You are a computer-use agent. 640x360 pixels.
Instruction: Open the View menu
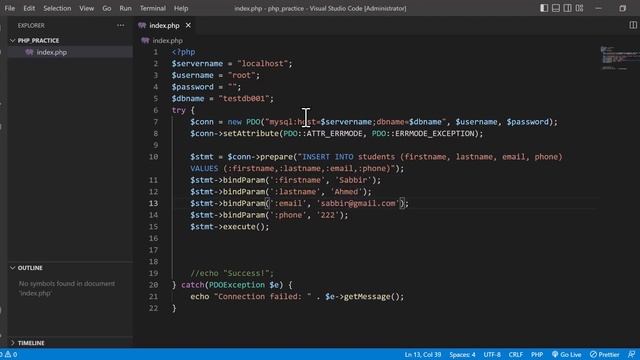click(x=87, y=8)
